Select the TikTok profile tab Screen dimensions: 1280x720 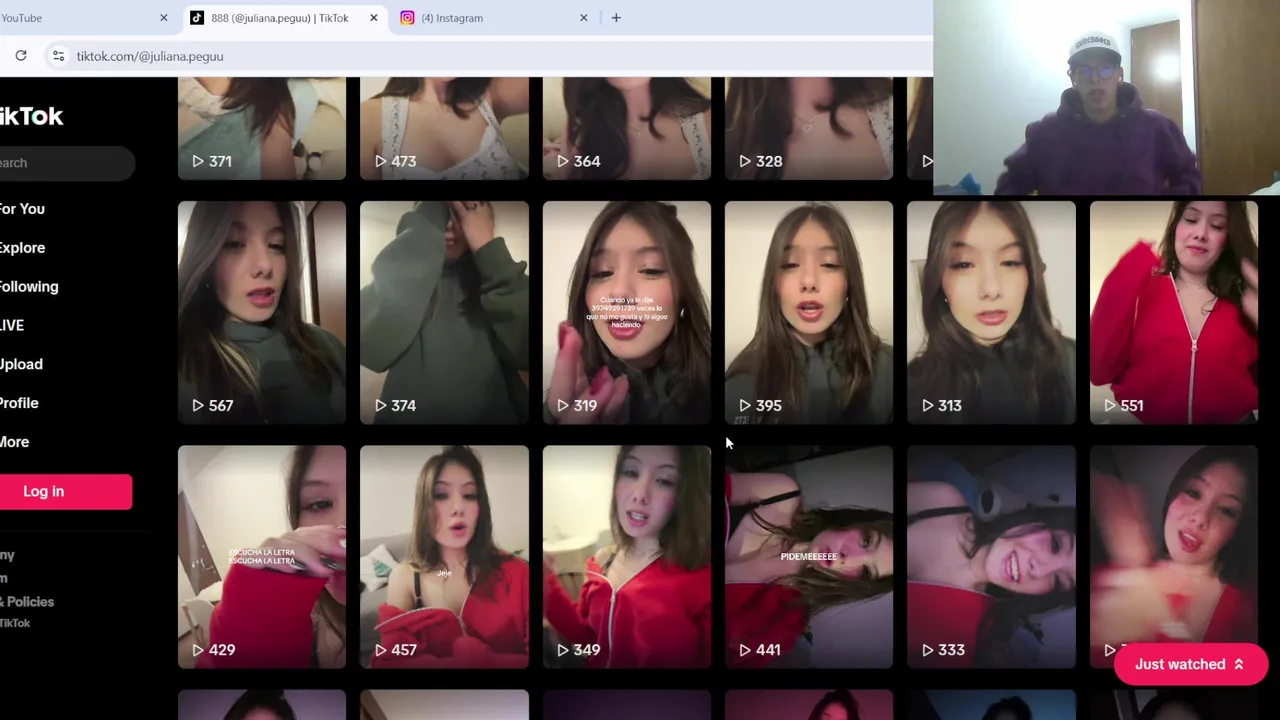(285, 18)
